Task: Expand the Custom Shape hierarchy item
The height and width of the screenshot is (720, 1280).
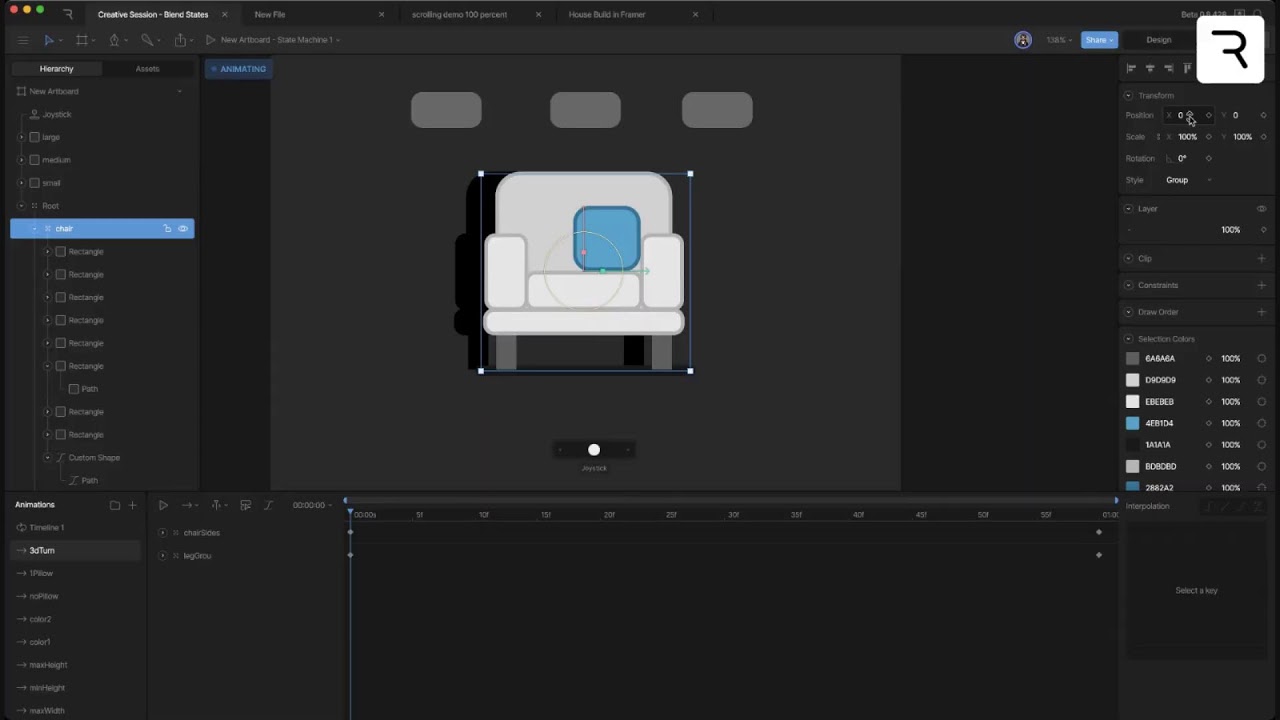Action: [47, 458]
